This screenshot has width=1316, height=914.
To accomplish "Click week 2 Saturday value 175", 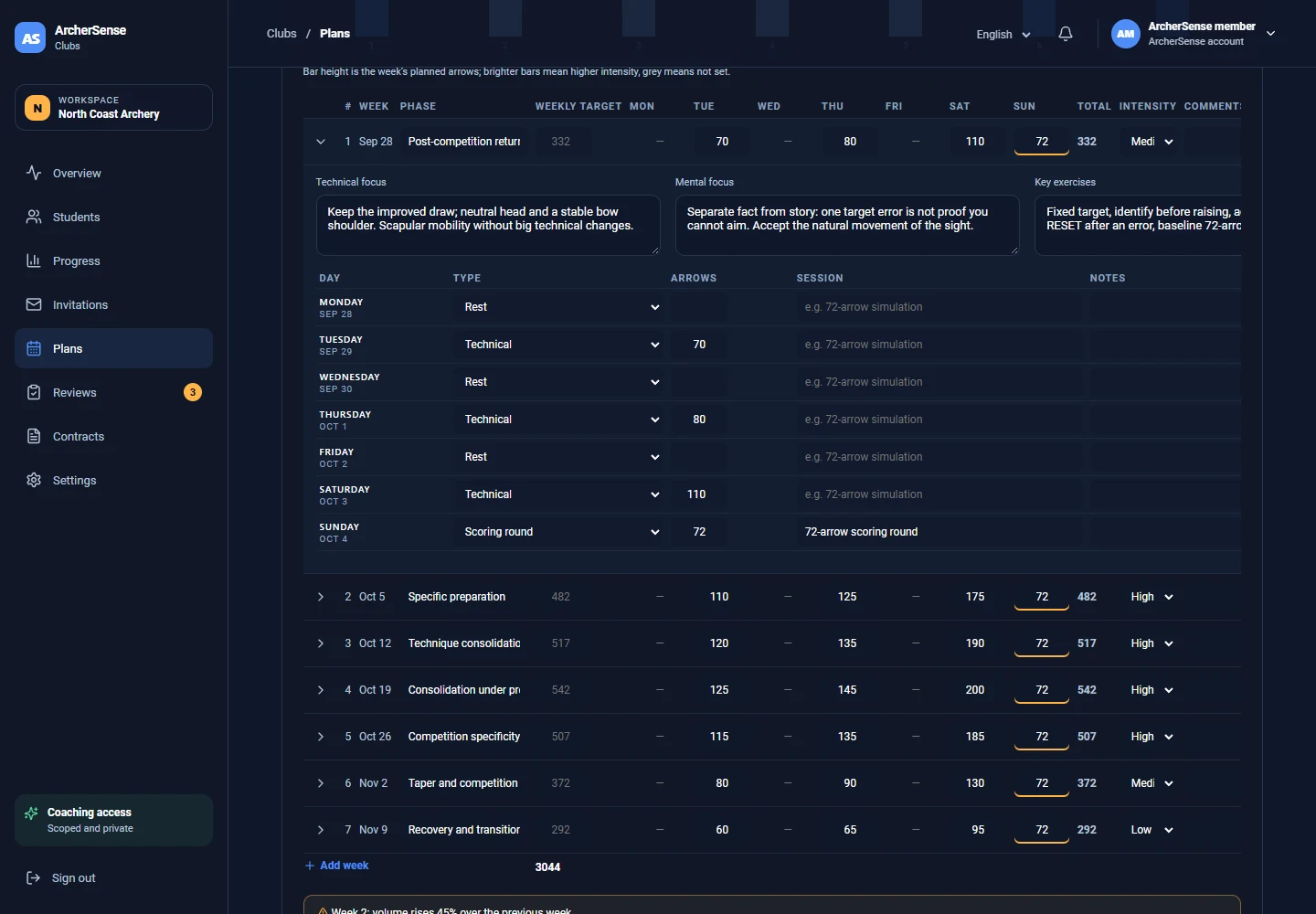I will click(x=975, y=597).
